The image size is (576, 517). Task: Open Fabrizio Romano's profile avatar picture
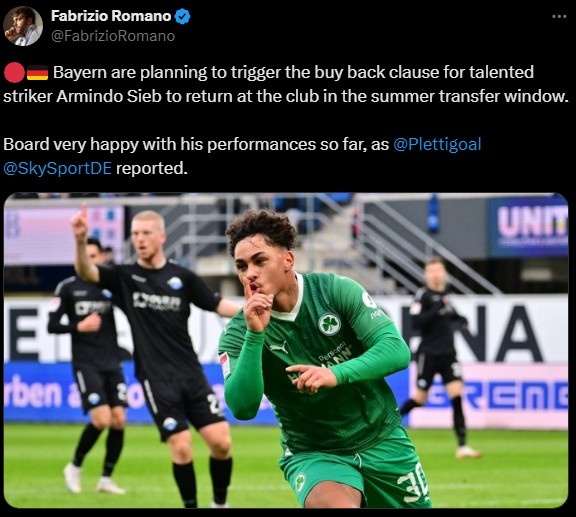(x=23, y=26)
